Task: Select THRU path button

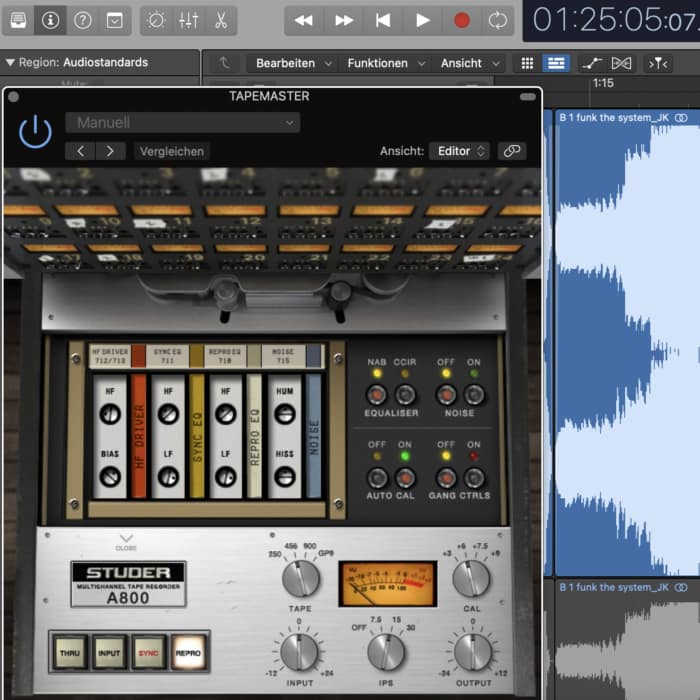Action: click(x=70, y=652)
